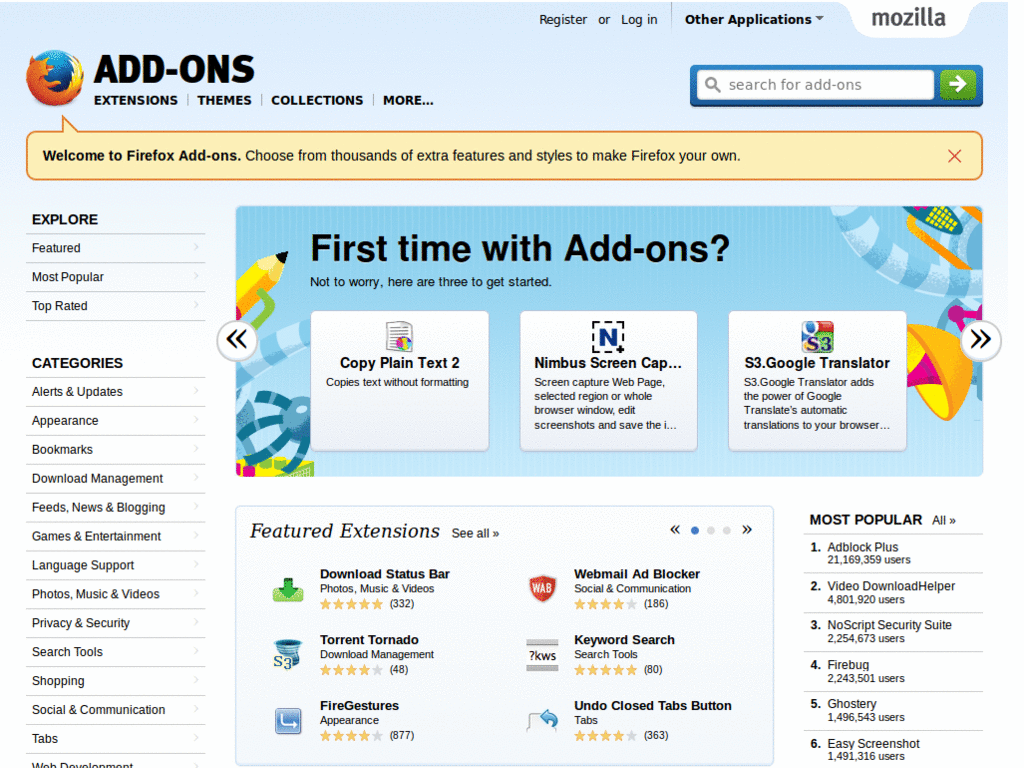Open Download Management category

pyautogui.click(x=116, y=479)
